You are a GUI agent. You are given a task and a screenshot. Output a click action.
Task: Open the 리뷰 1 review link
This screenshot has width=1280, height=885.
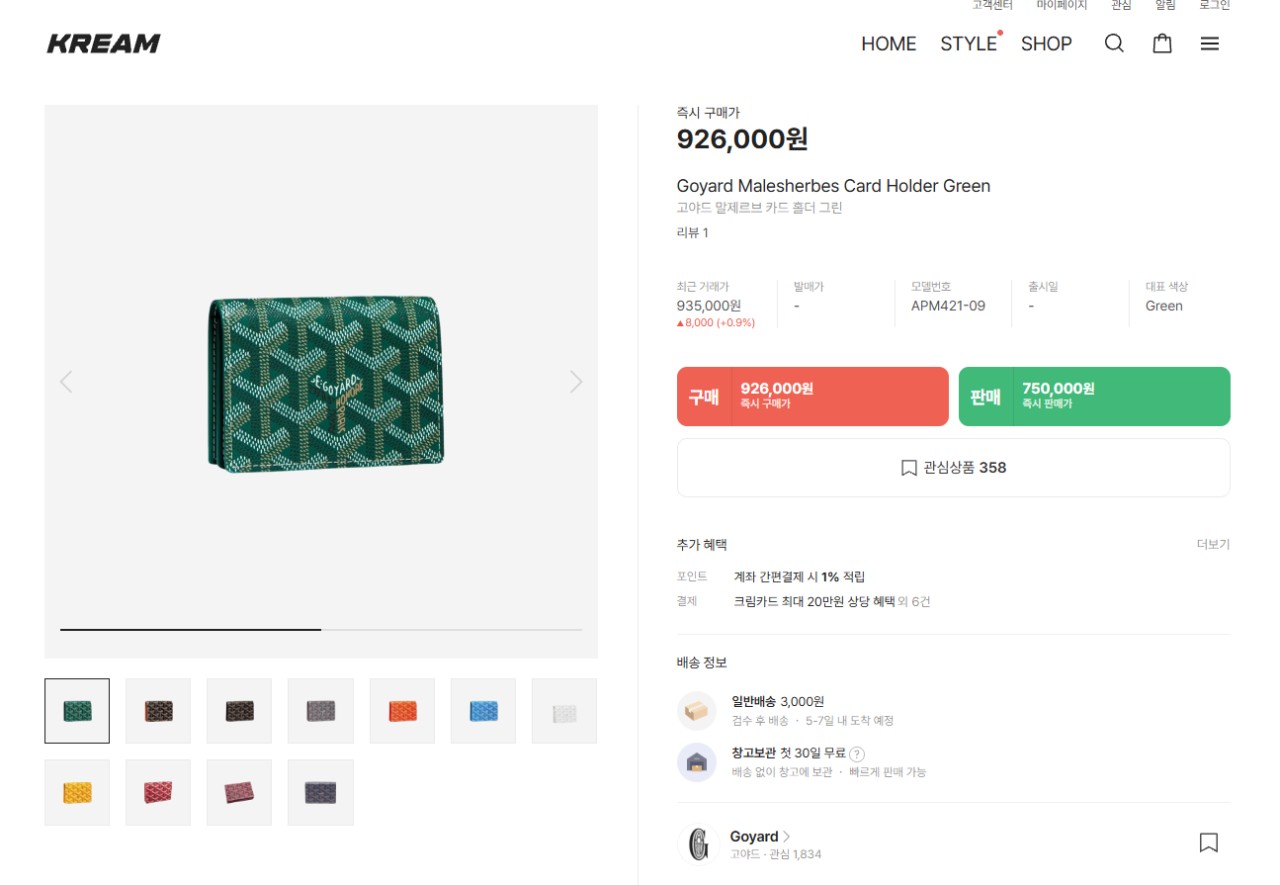coord(692,233)
